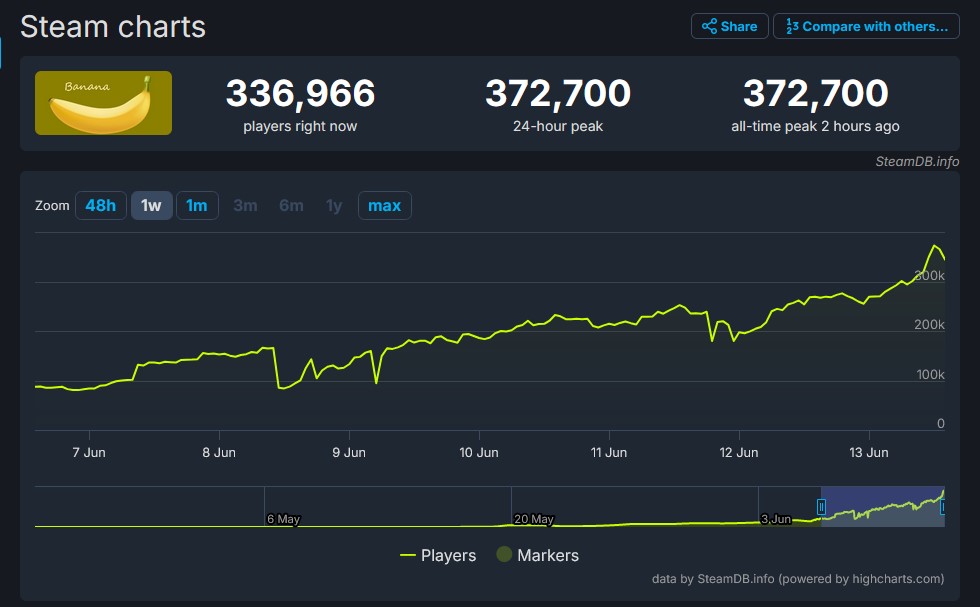Switch chart zoom to 1m
980x607 pixels.
(197, 206)
